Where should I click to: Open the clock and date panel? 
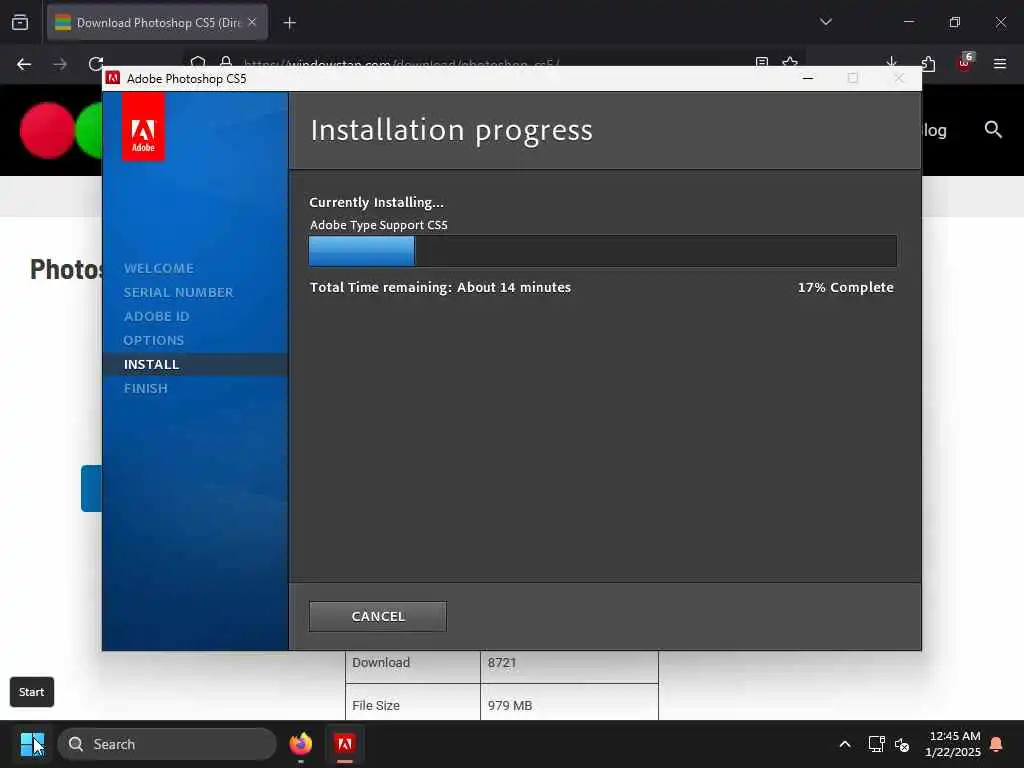(x=953, y=744)
